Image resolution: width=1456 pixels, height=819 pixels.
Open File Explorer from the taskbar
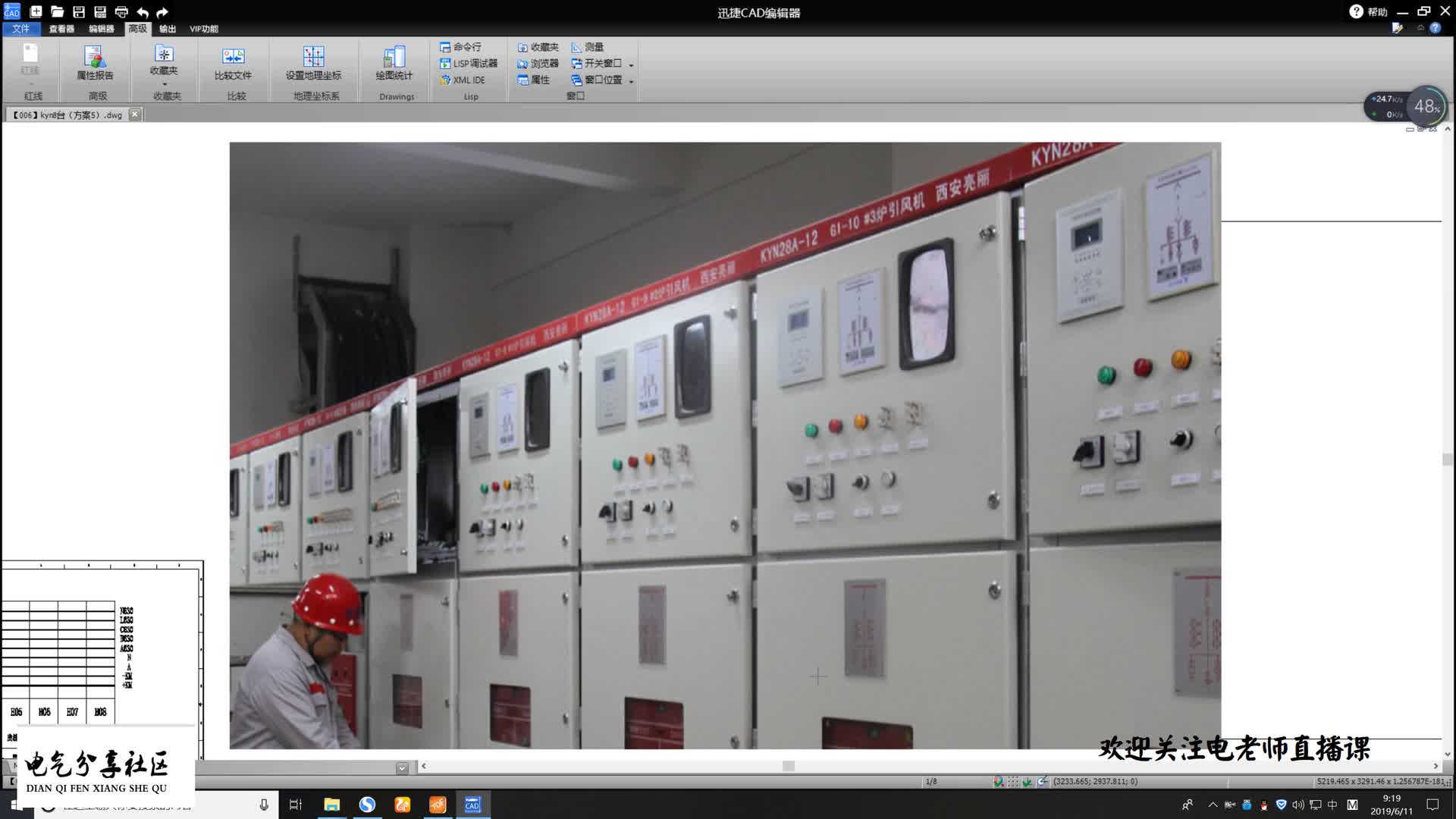pos(331,805)
